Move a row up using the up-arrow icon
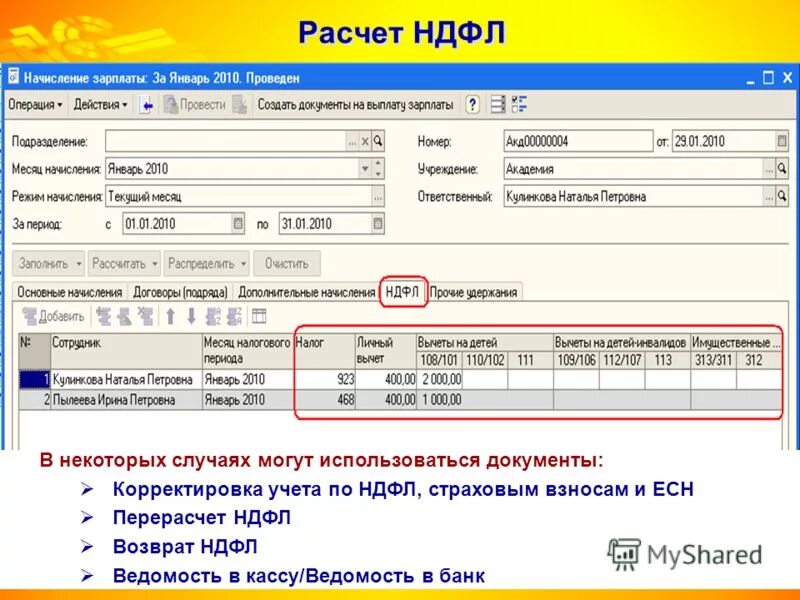This screenshot has width=800, height=600. point(170,316)
